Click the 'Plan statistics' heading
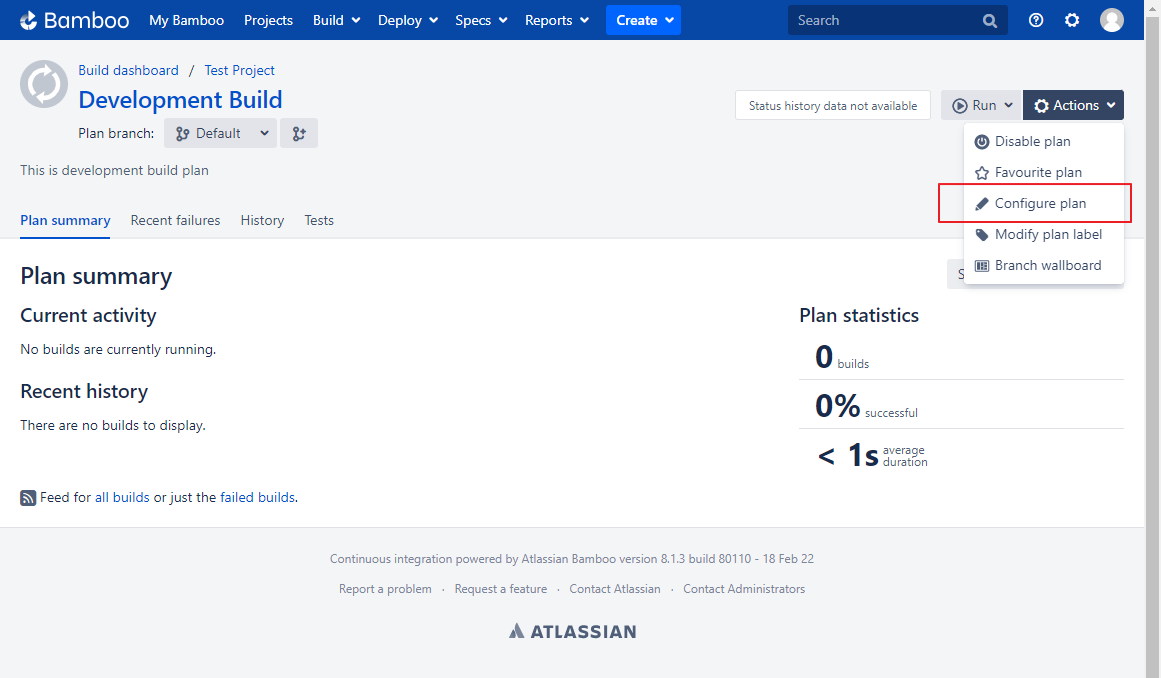 [859, 315]
